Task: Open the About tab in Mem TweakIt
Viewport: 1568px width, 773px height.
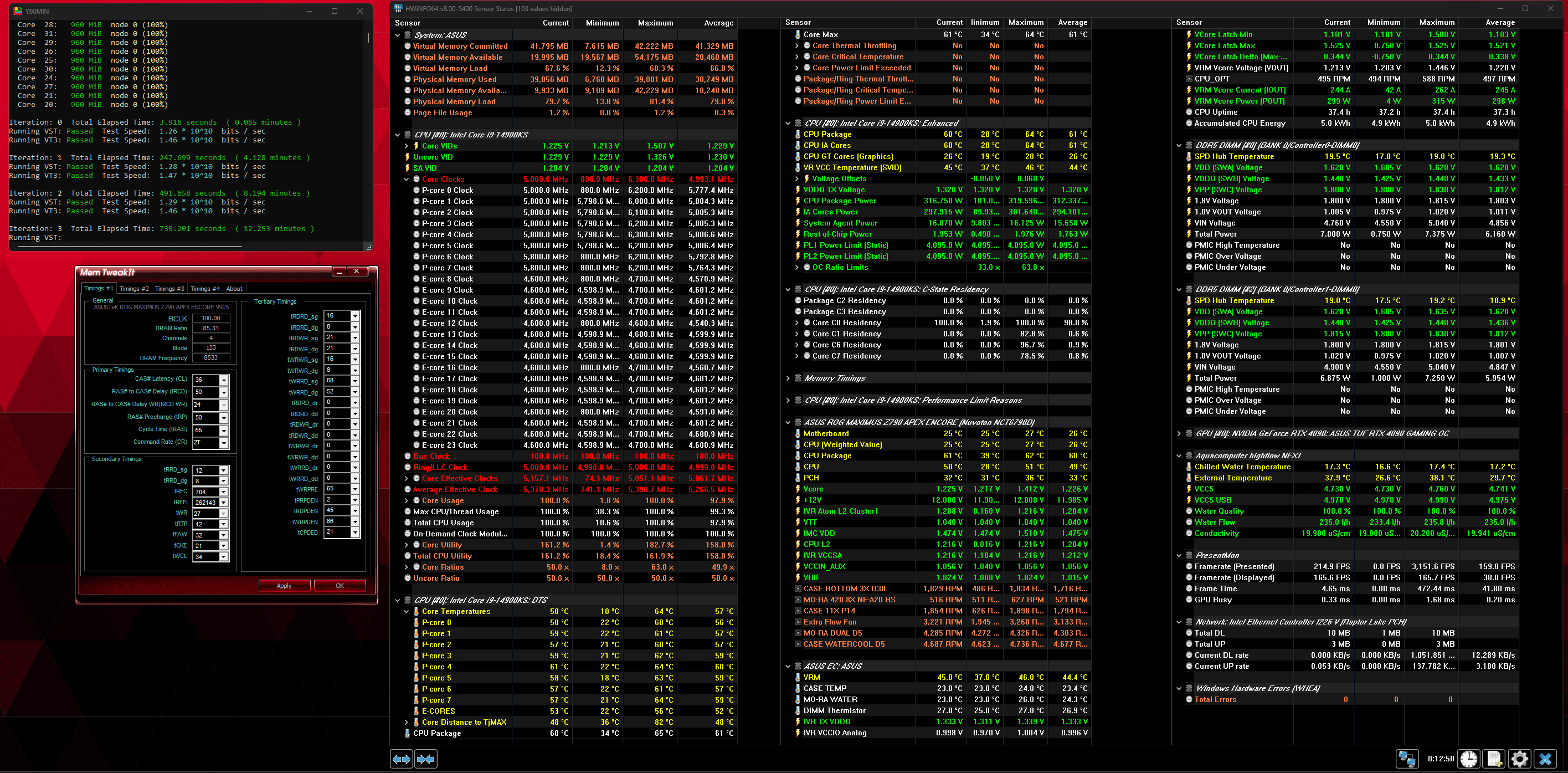Action: point(234,289)
